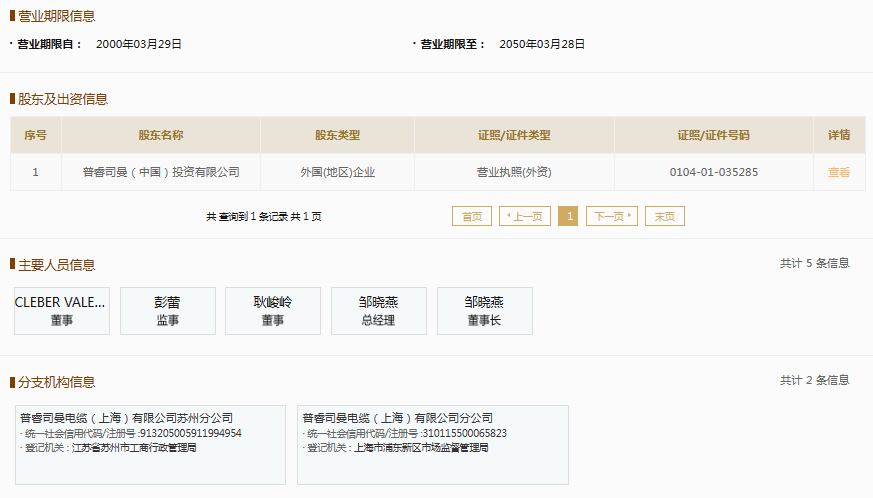Open the 苏州分公司 branch card
Screen dimensions: 873x498
pos(150,445)
